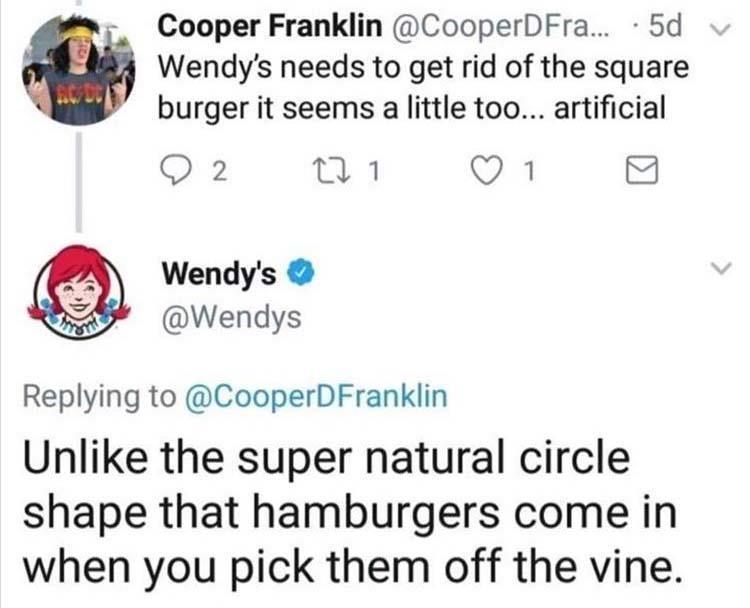750x608 pixels.
Task: Click the @Wendys handle
Action: click(x=232, y=318)
